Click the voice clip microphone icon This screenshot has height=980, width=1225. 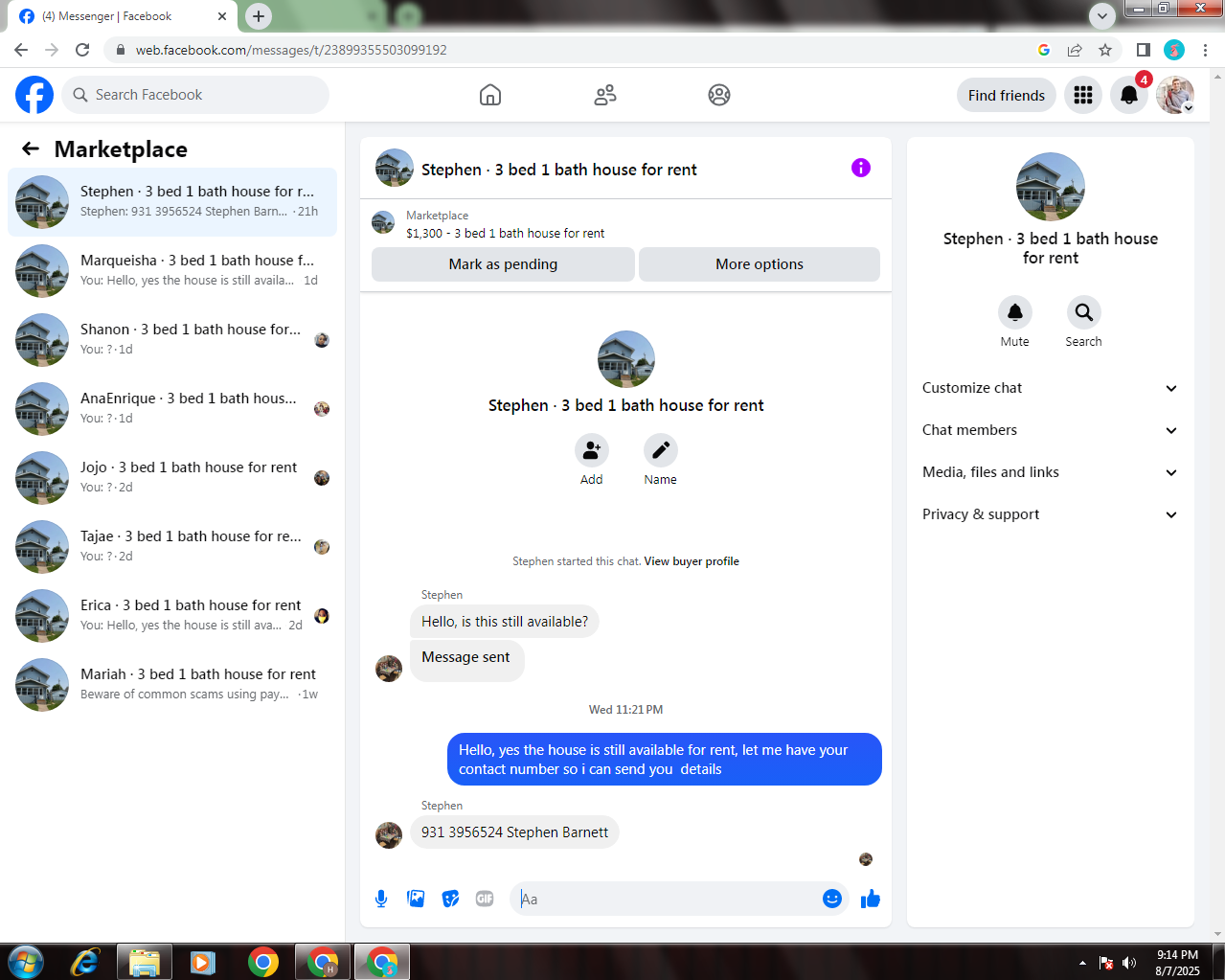(381, 899)
